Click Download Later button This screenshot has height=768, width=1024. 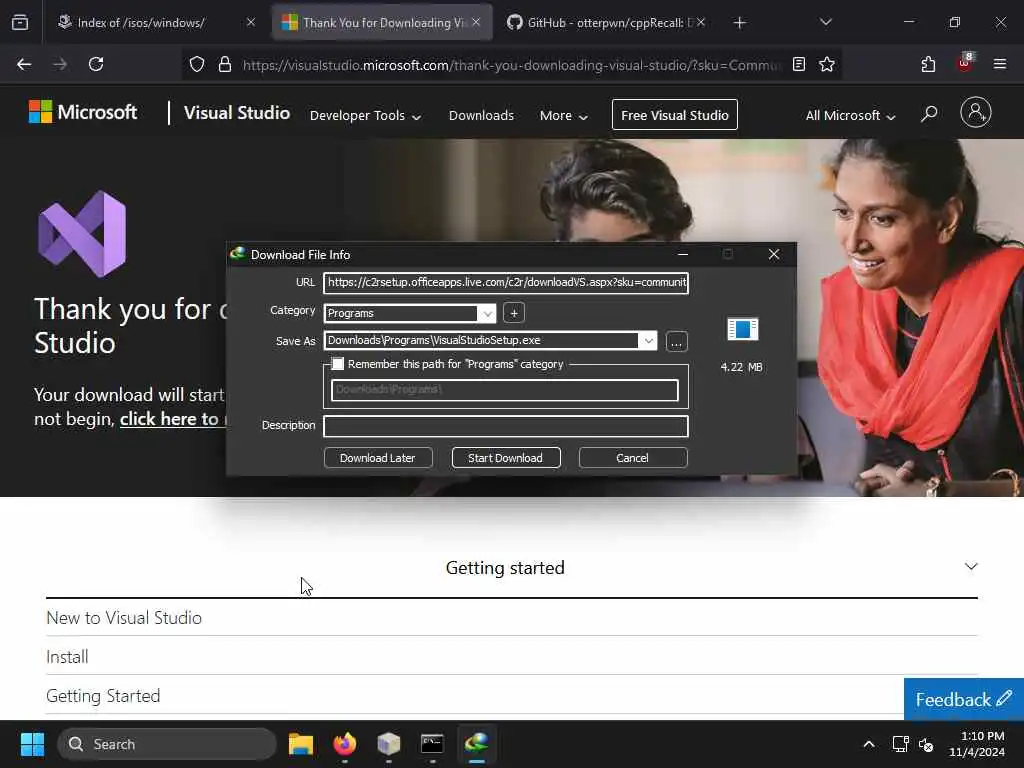[x=377, y=458]
